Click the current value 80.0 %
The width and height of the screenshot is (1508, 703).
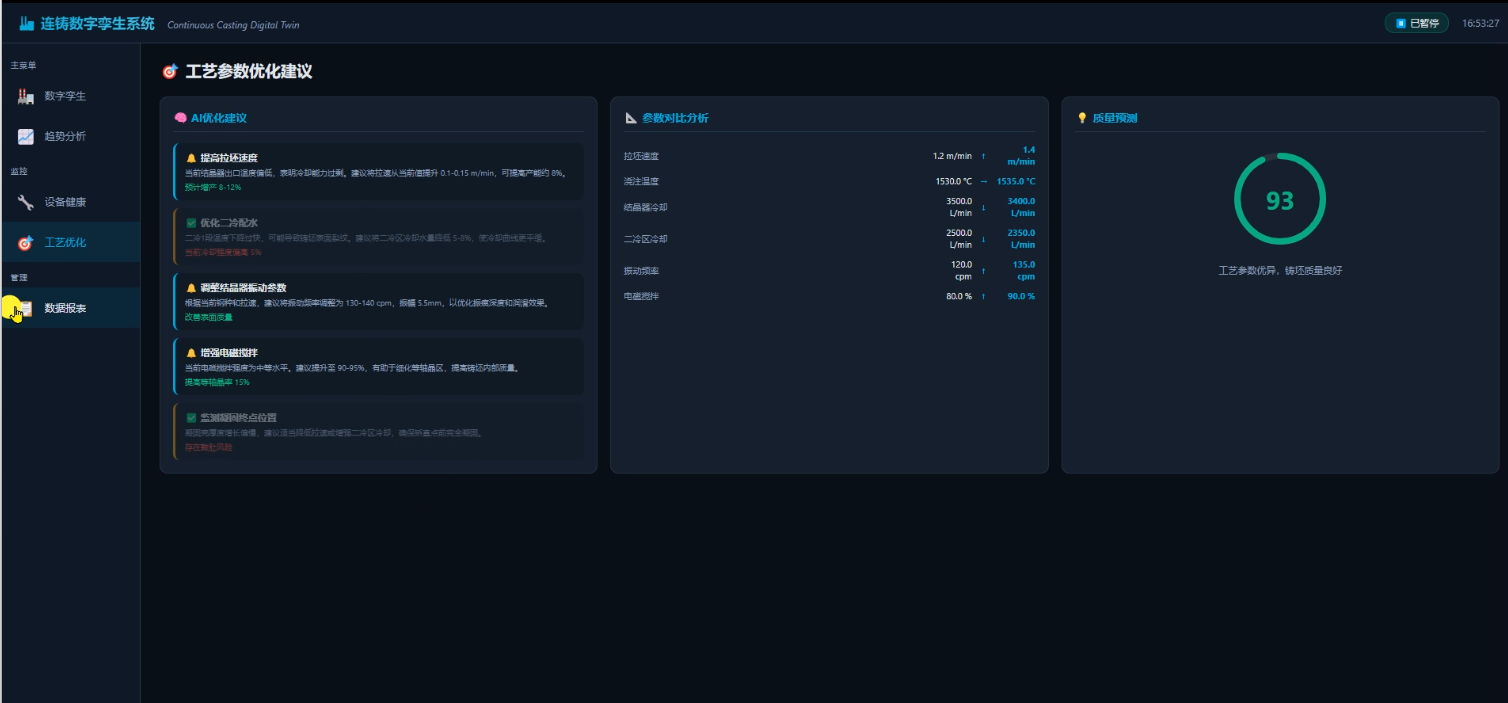point(959,297)
